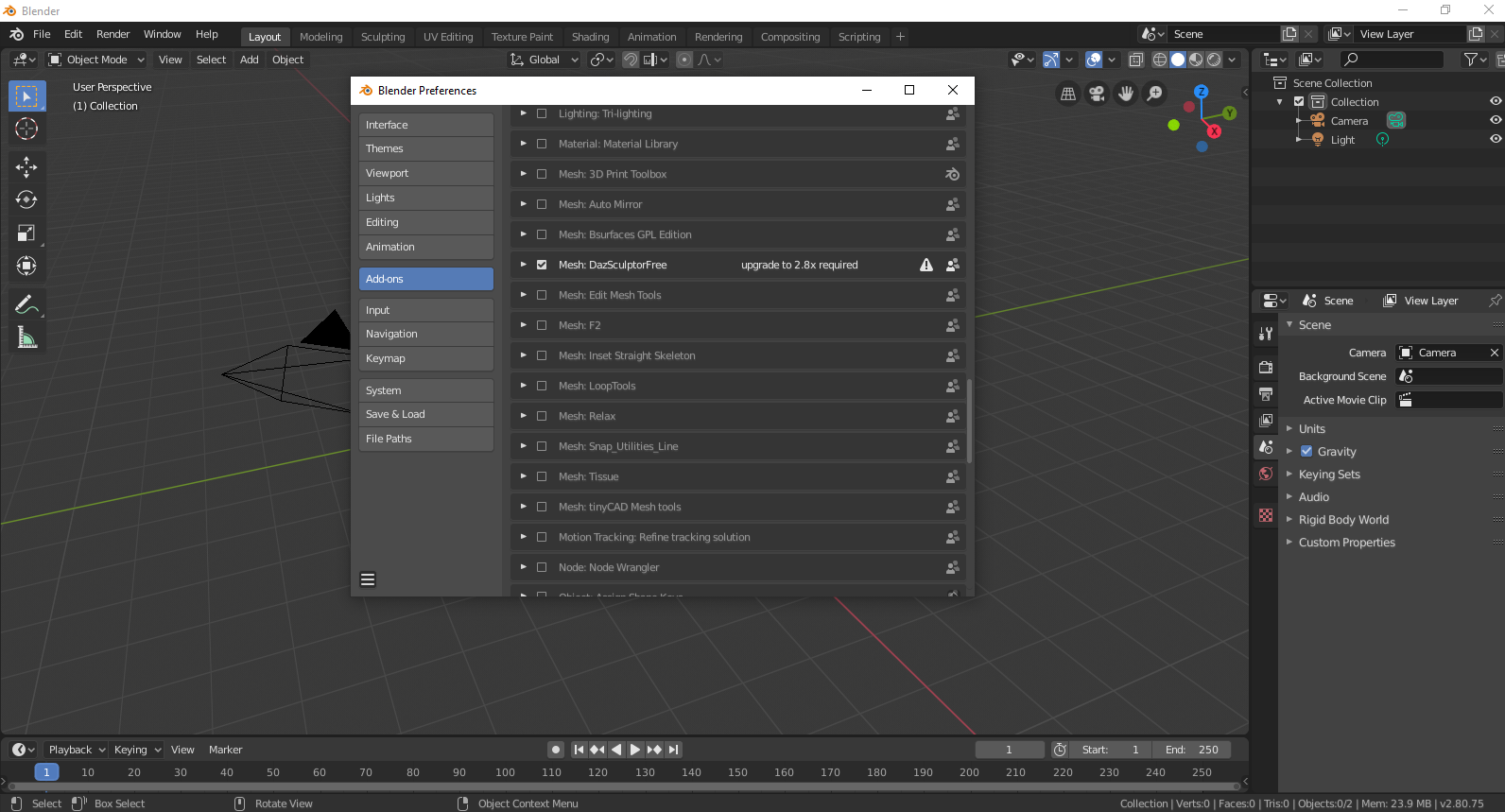Viewport: 1505px width, 812px height.
Task: Switch to orthographic grid view icon
Action: (x=1068, y=94)
